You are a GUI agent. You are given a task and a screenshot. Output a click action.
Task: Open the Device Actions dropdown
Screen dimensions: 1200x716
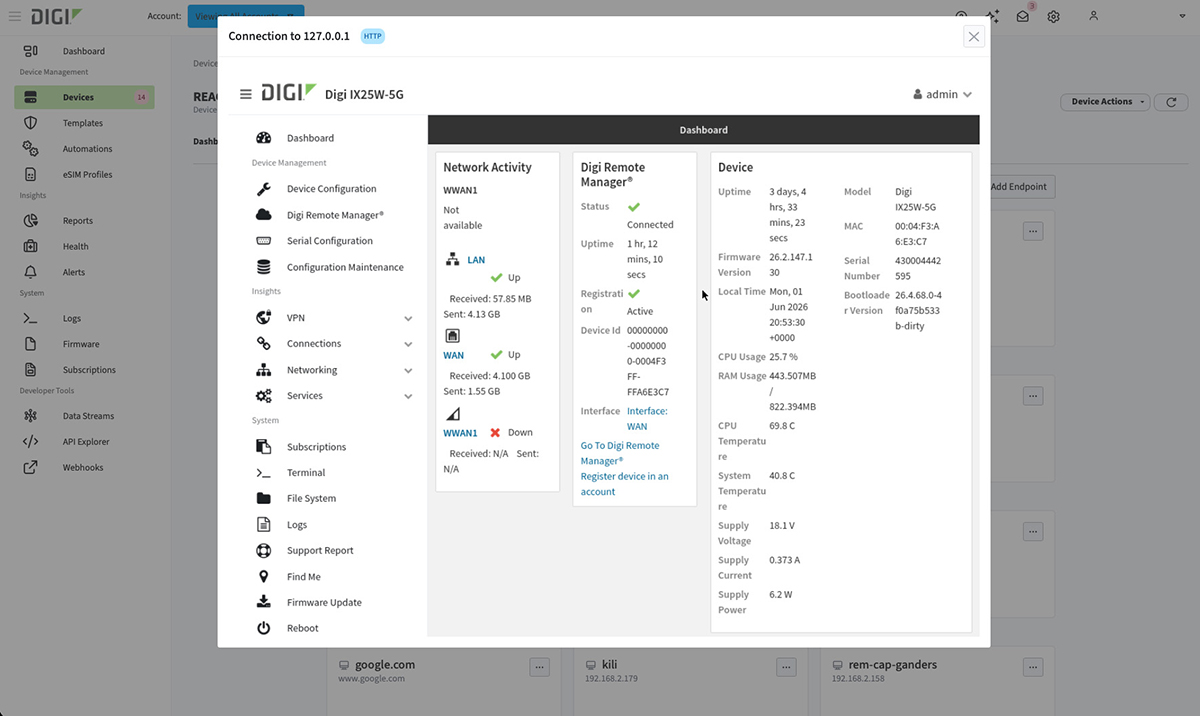pos(1104,102)
